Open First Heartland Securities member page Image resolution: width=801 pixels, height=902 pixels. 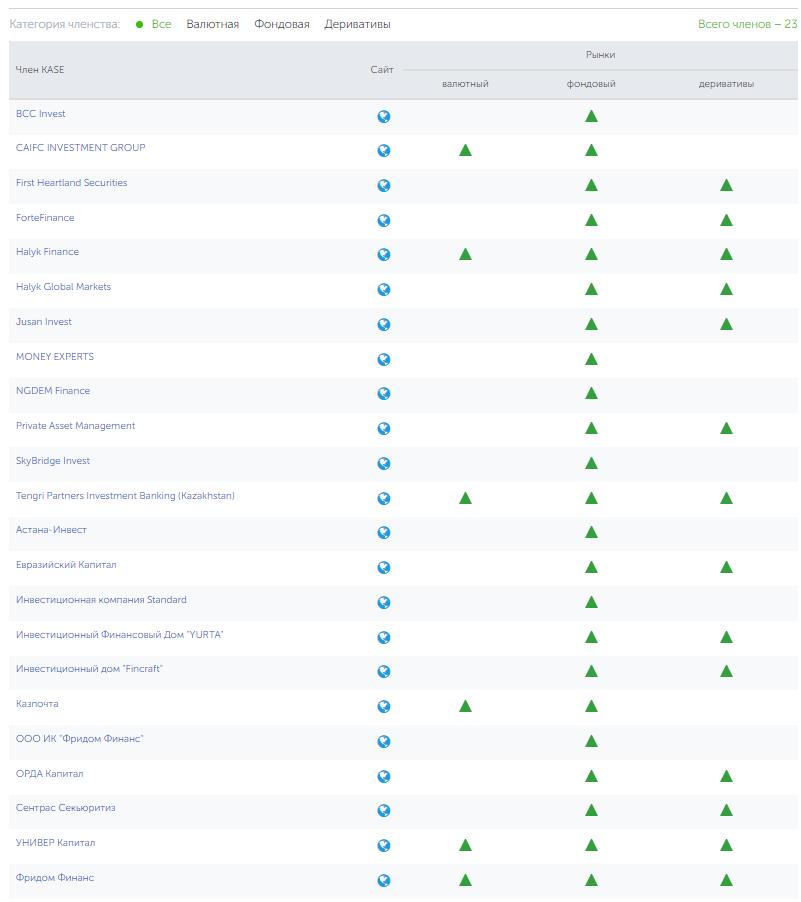[x=71, y=183]
